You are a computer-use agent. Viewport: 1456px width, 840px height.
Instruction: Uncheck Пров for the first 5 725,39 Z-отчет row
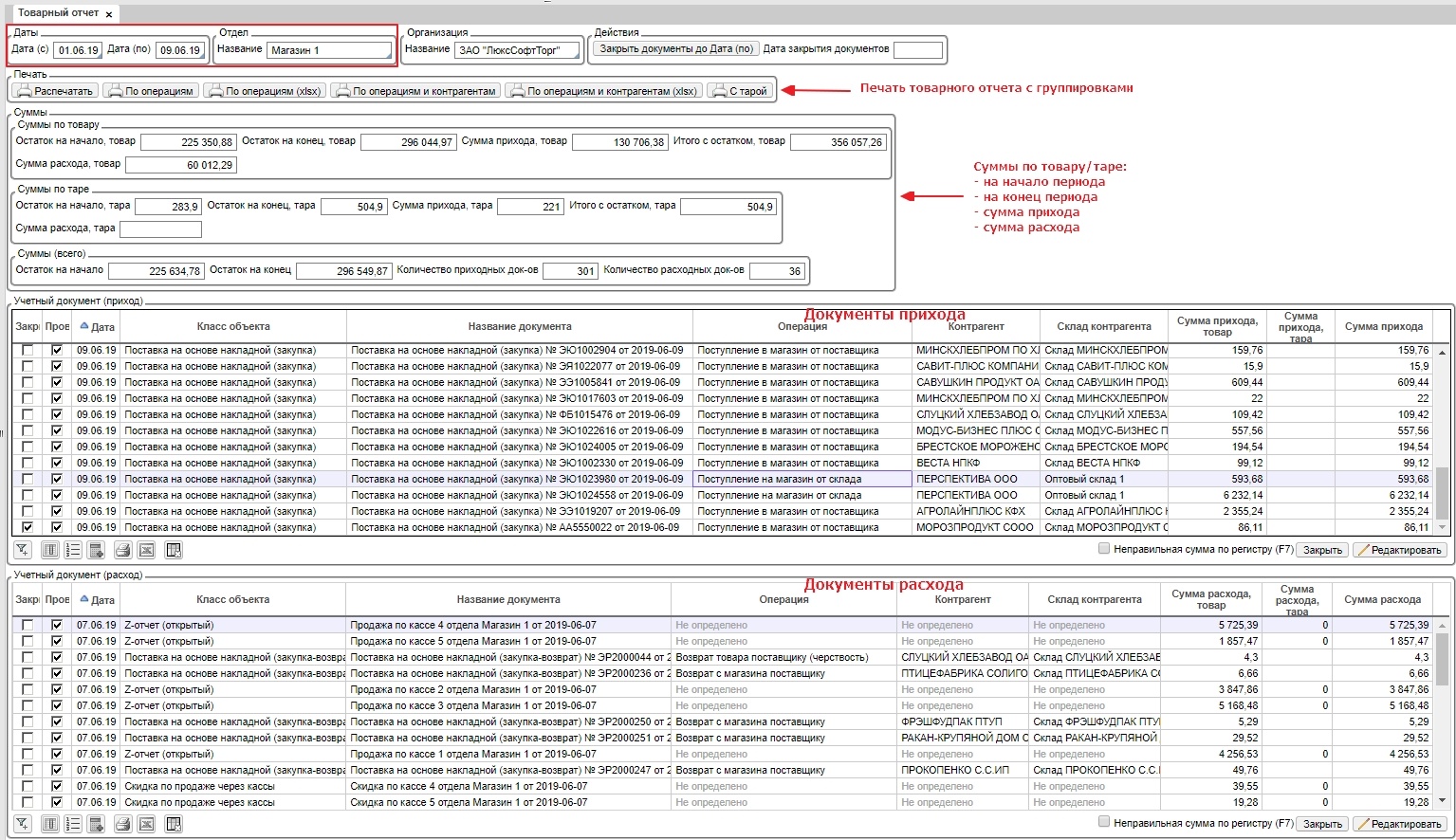point(57,625)
